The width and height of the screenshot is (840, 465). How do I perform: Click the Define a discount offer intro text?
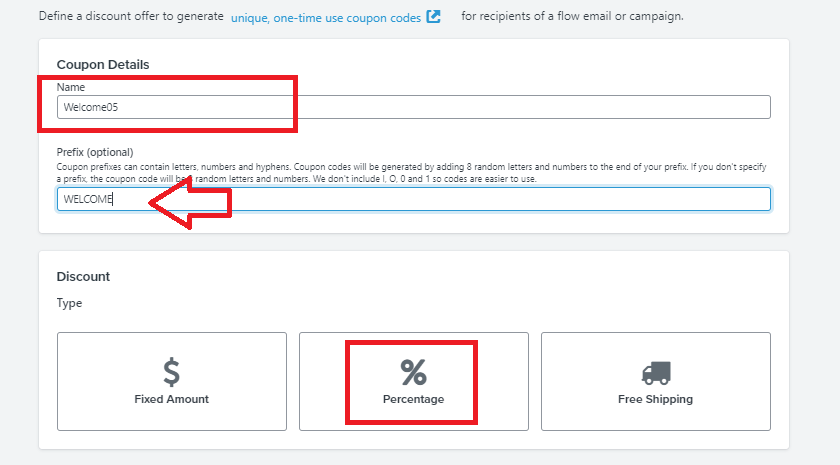pos(131,16)
